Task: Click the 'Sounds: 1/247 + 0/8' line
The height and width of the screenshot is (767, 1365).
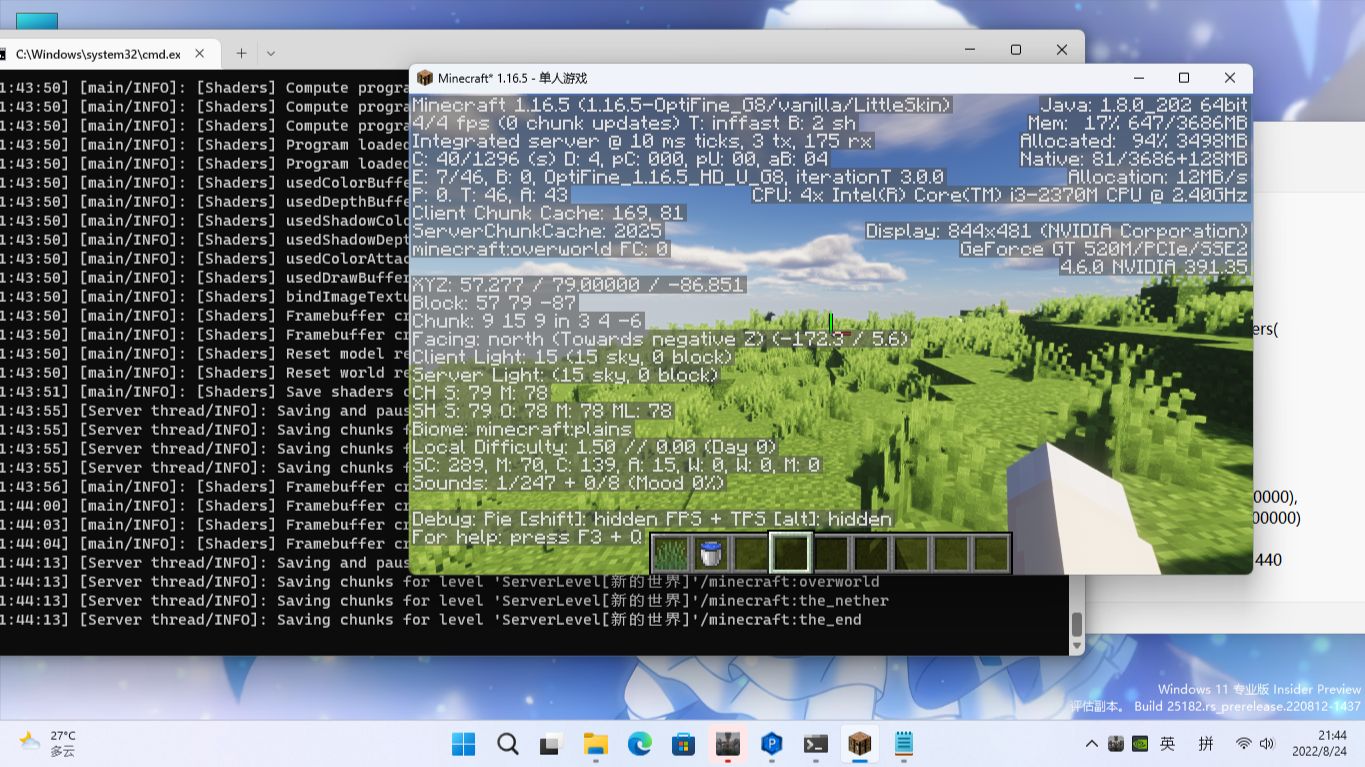Action: click(x=569, y=483)
